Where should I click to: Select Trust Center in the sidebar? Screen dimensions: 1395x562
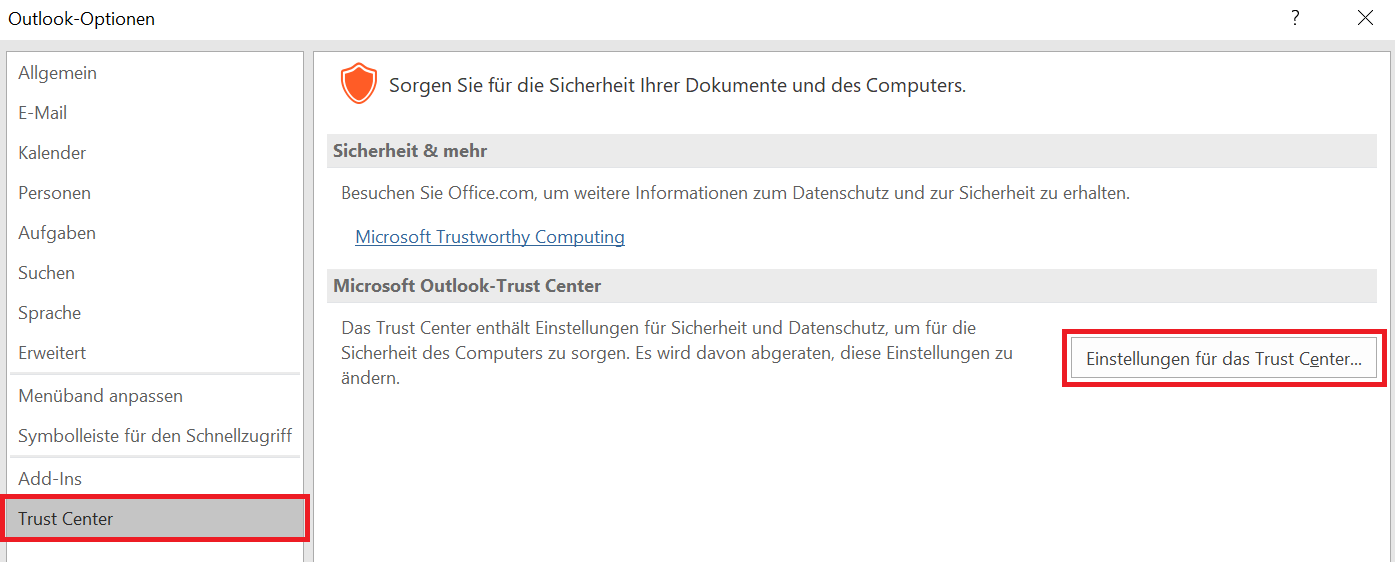click(x=66, y=519)
